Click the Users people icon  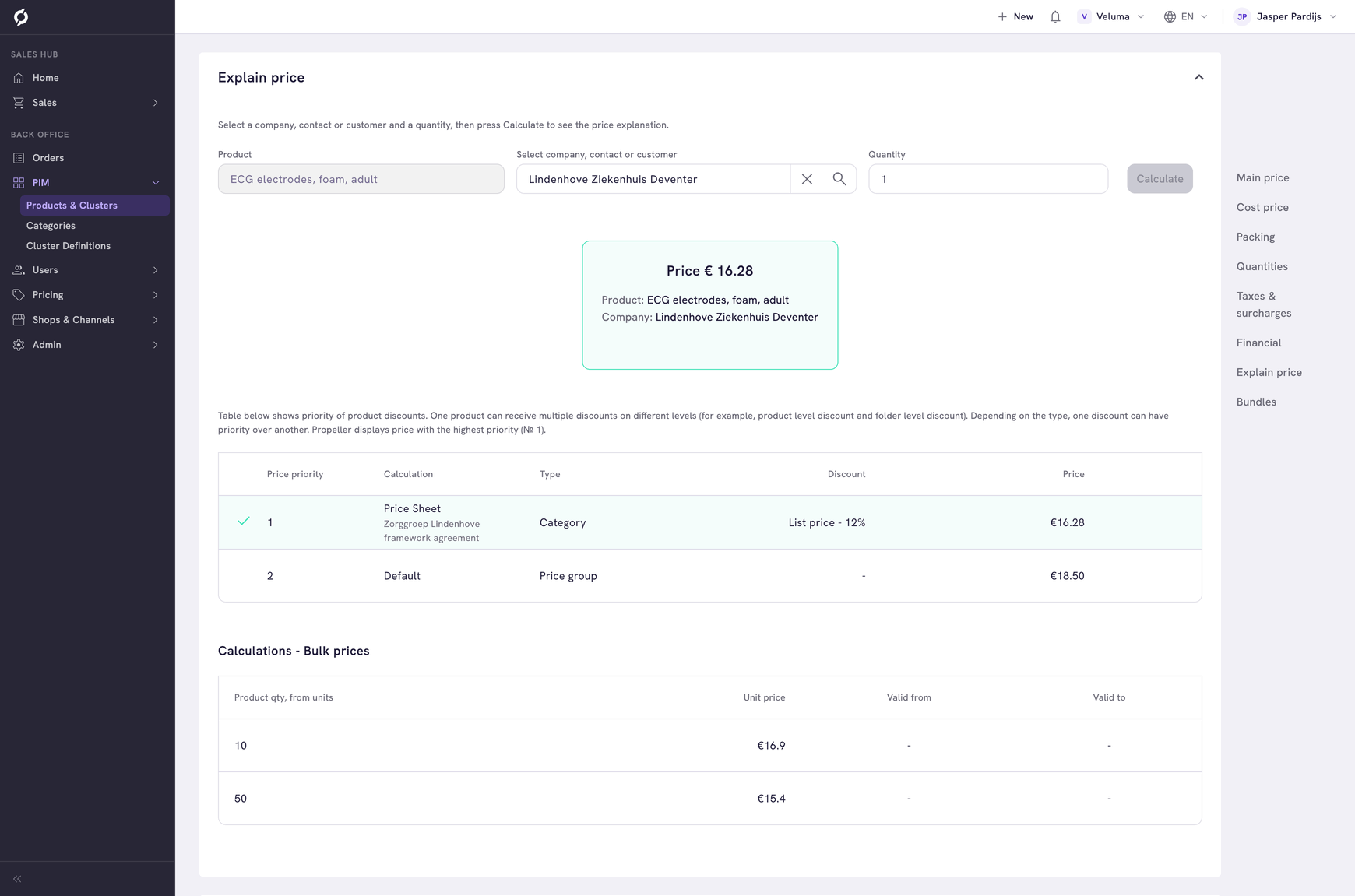click(19, 270)
